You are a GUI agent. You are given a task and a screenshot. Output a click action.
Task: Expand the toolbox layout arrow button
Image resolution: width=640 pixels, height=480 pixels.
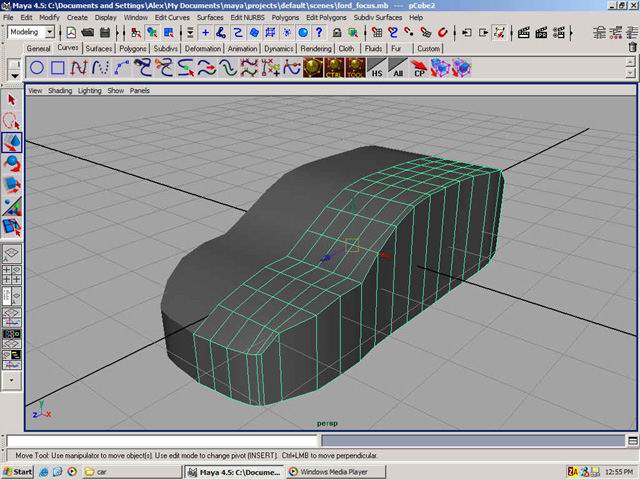[12, 380]
